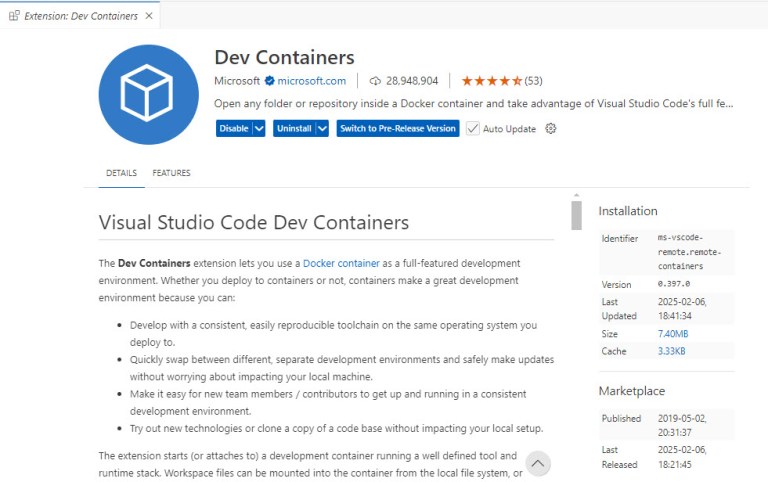This screenshot has width=768, height=482.
Task: Click the Installation section heading
Action: 628,211
